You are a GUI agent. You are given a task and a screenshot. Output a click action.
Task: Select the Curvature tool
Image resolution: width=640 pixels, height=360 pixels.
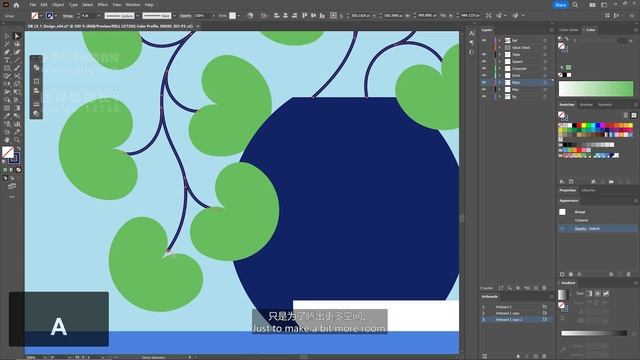point(17,52)
